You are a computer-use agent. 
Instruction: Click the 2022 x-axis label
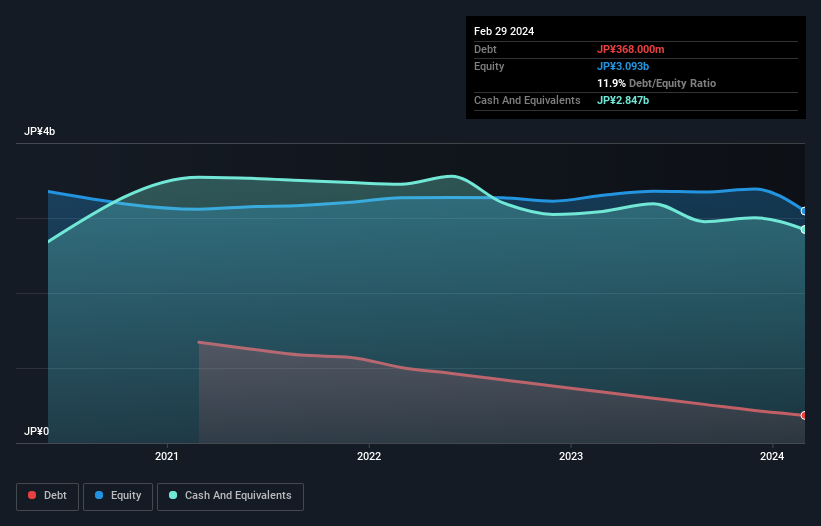coord(369,456)
